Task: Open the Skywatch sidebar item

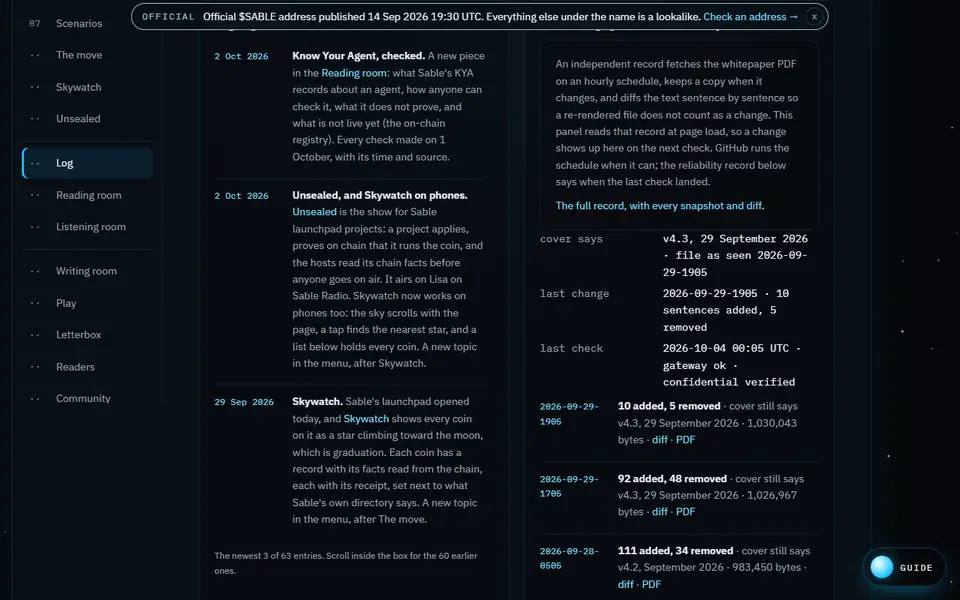Action: 87,87
